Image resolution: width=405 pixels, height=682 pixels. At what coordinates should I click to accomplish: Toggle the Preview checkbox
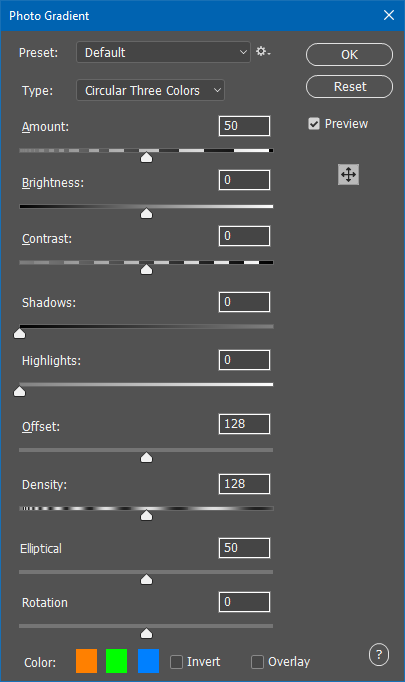314,124
